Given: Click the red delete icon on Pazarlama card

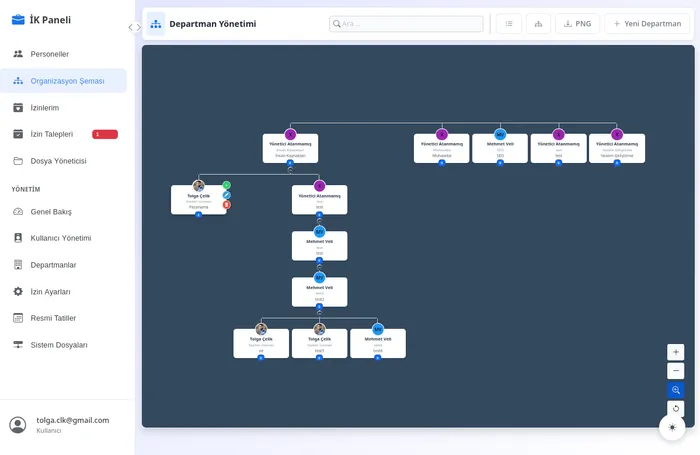Looking at the screenshot, I should click(x=227, y=205).
